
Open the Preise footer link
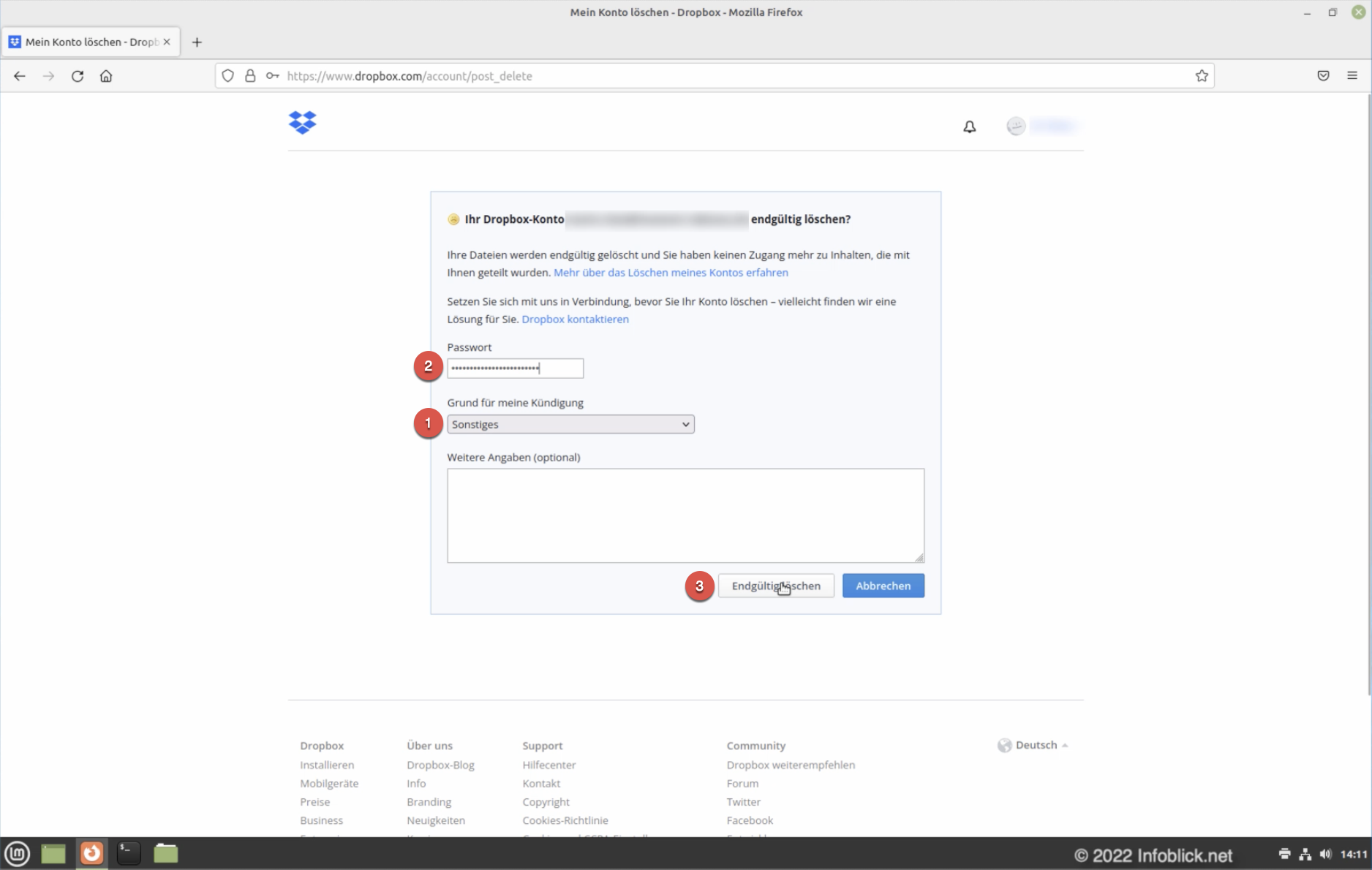point(315,802)
